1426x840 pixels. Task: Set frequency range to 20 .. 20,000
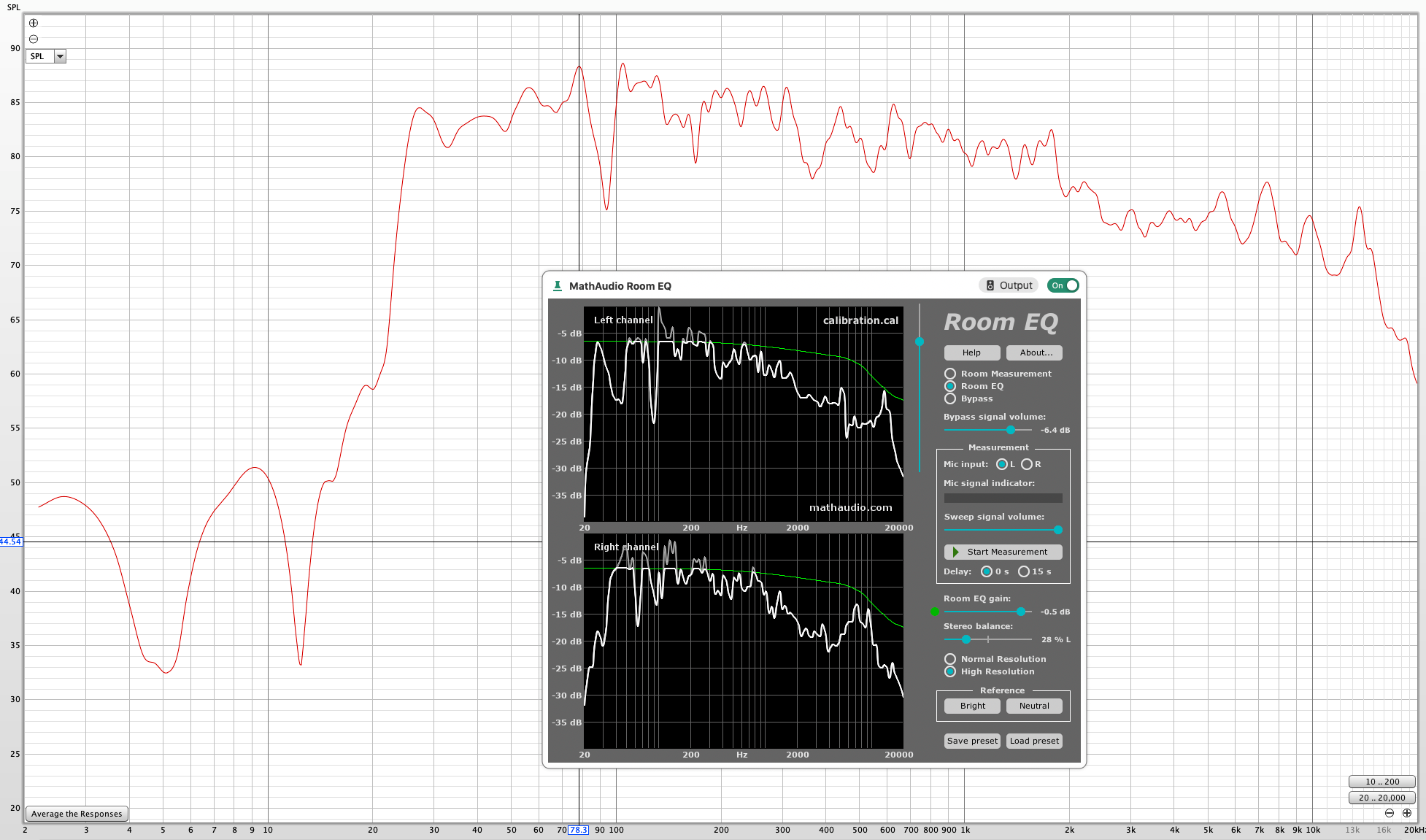pos(1382,798)
